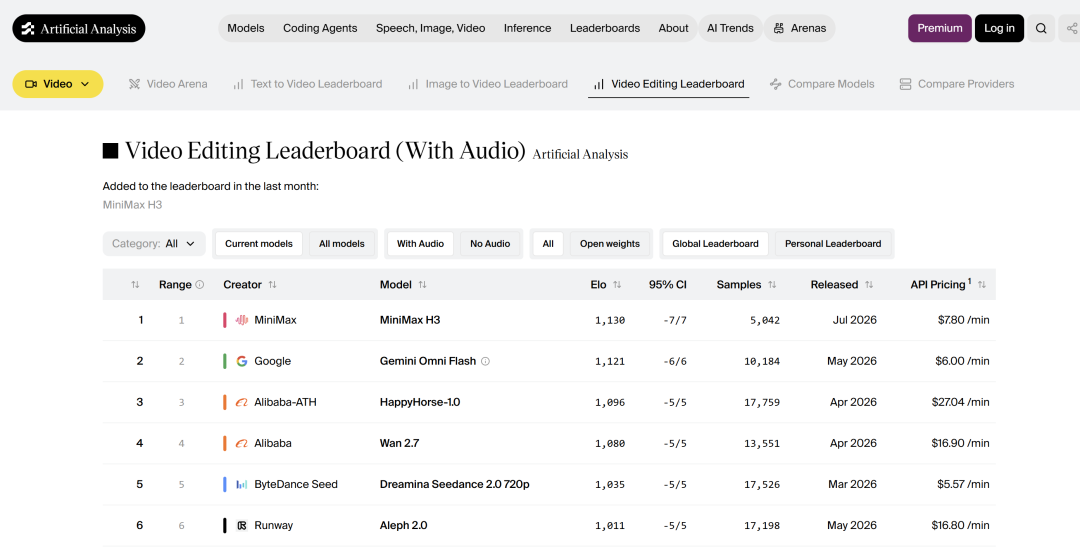The image size is (1080, 555).
Task: Open the Category: All dropdown
Action: [154, 244]
